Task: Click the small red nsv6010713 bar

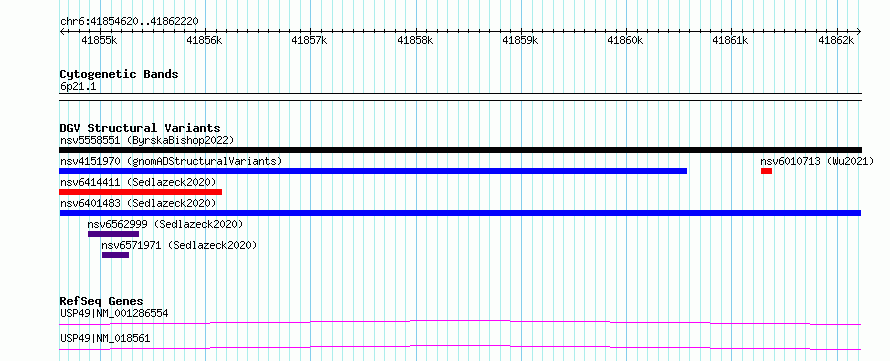Action: 766,171
